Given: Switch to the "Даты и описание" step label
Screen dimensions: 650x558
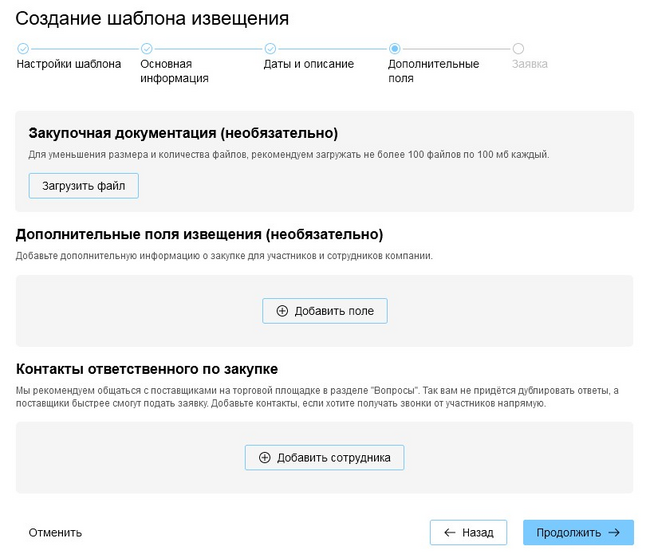Looking at the screenshot, I should coord(309,64).
